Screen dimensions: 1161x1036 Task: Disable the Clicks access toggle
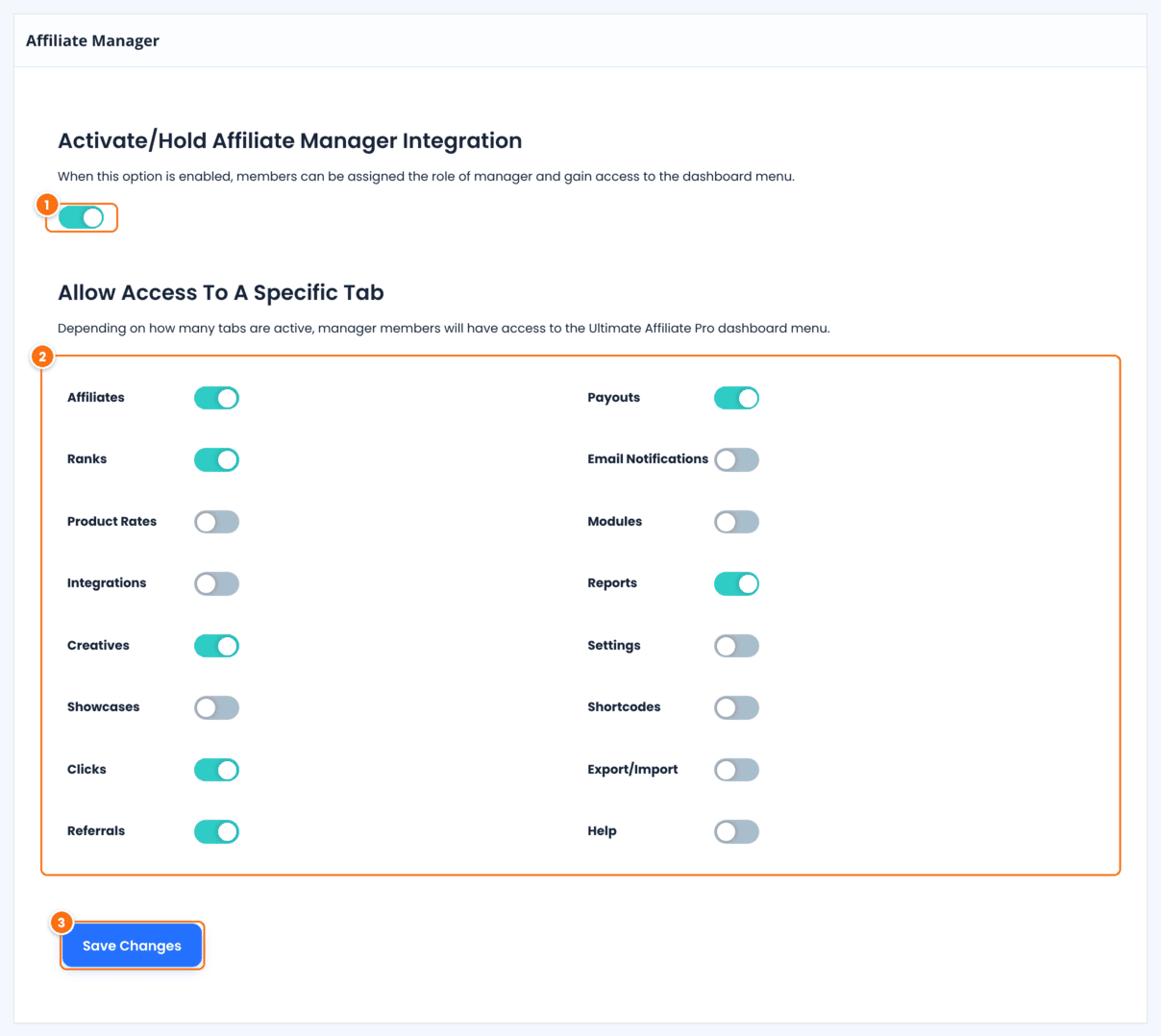point(216,770)
